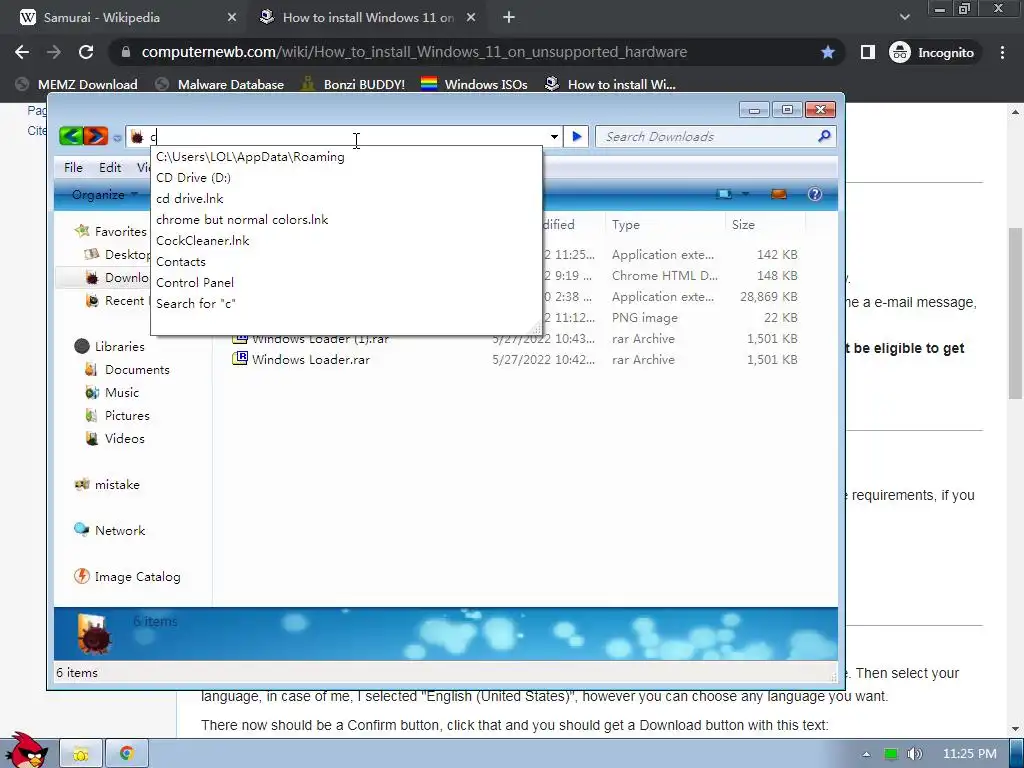Click the 28,869 KB size cell
The image size is (1024, 768).
(768, 296)
